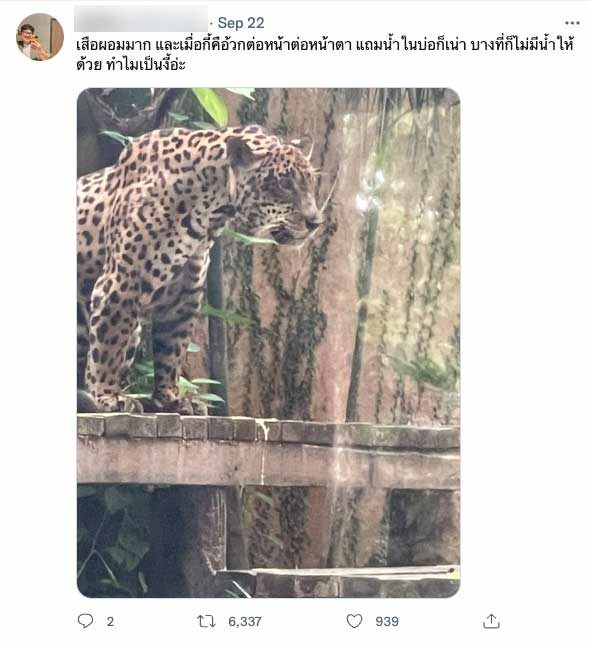The image size is (590, 647).
Task: Click the reply speech bubble icon
Action: point(85,621)
